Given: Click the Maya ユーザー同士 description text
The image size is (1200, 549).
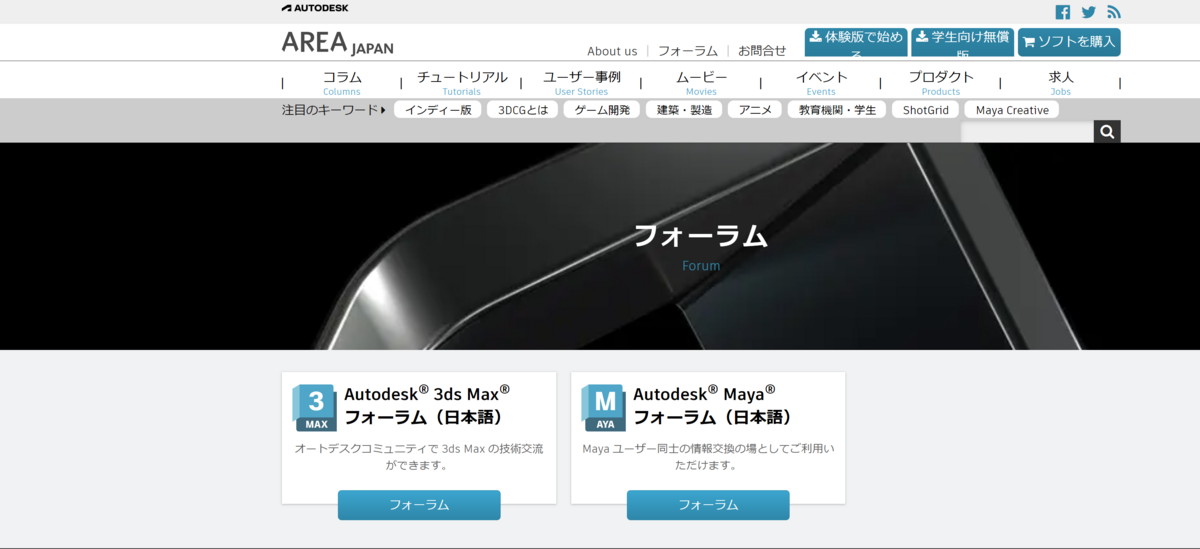Looking at the screenshot, I should point(708,457).
